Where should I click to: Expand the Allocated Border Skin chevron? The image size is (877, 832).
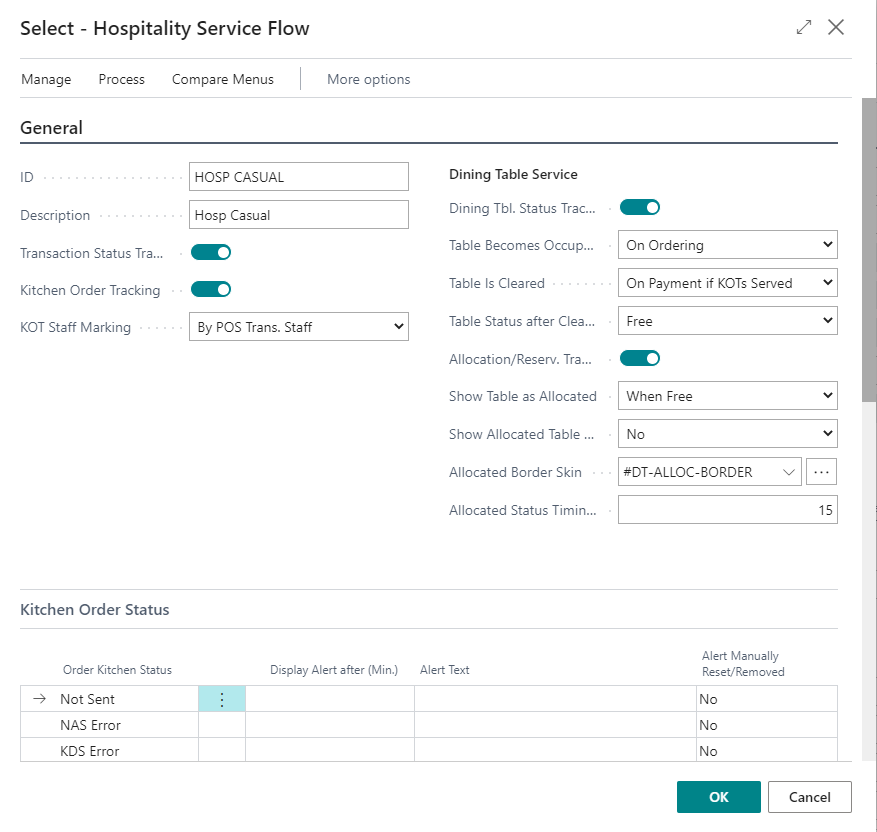tap(789, 472)
